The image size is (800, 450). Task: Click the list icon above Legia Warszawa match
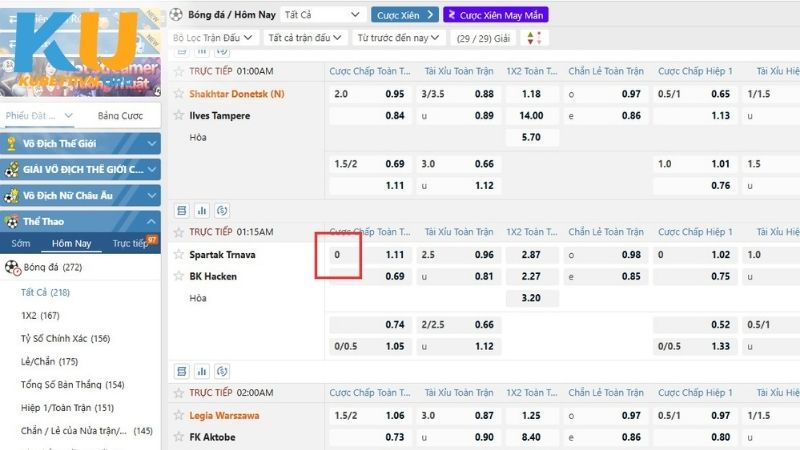click(x=182, y=372)
